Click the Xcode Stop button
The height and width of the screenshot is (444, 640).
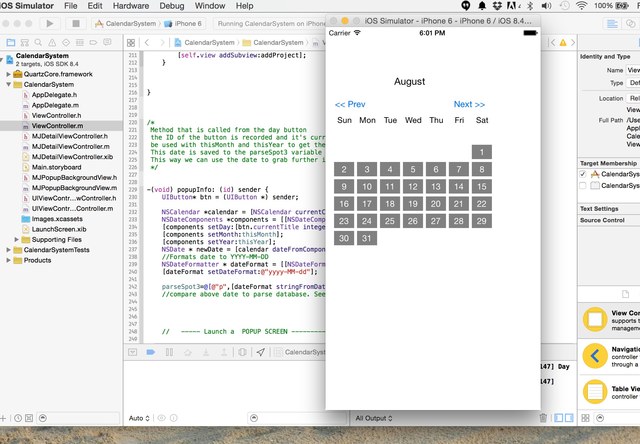pos(76,23)
